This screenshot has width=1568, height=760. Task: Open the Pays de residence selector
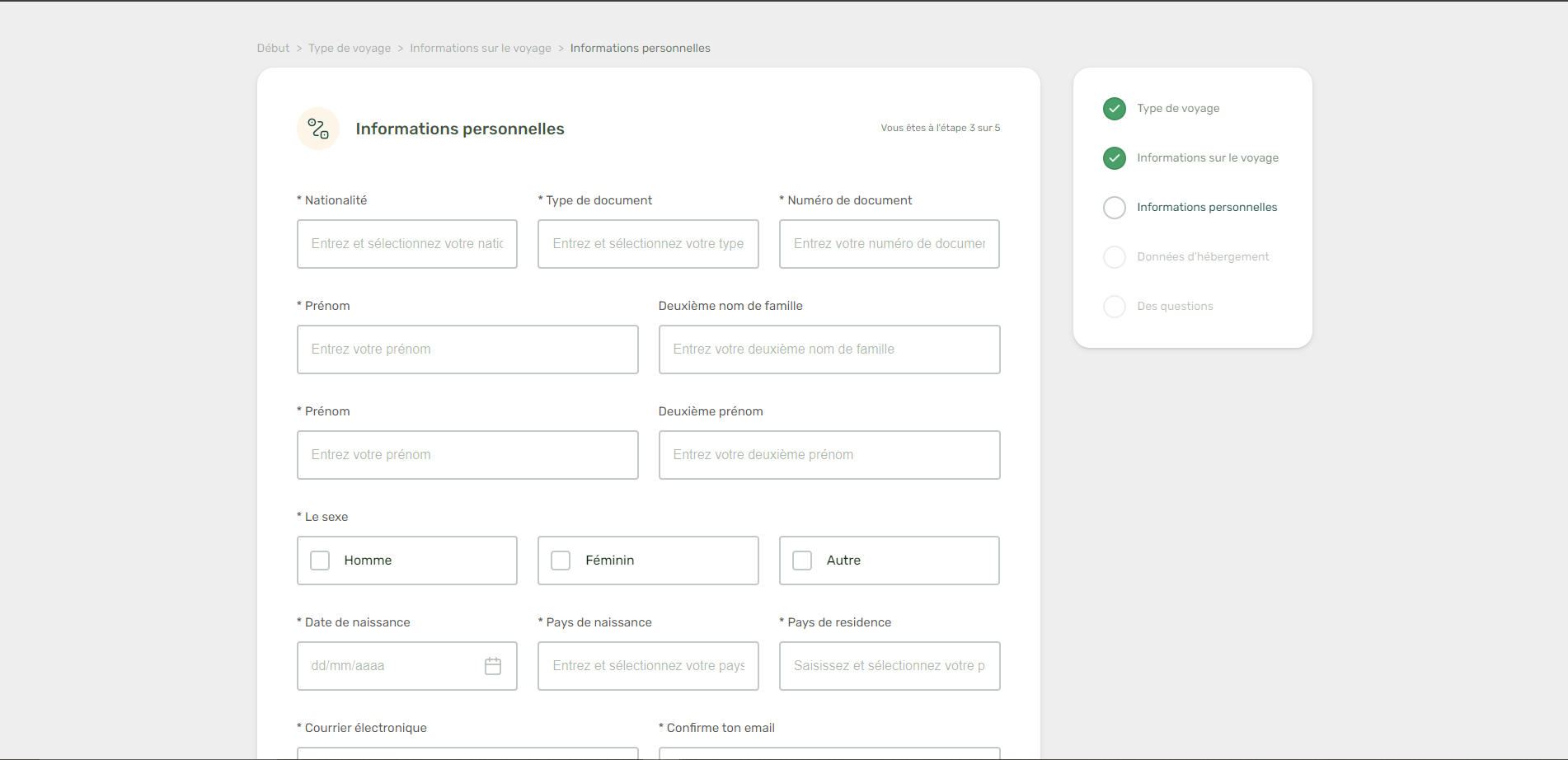(x=889, y=666)
